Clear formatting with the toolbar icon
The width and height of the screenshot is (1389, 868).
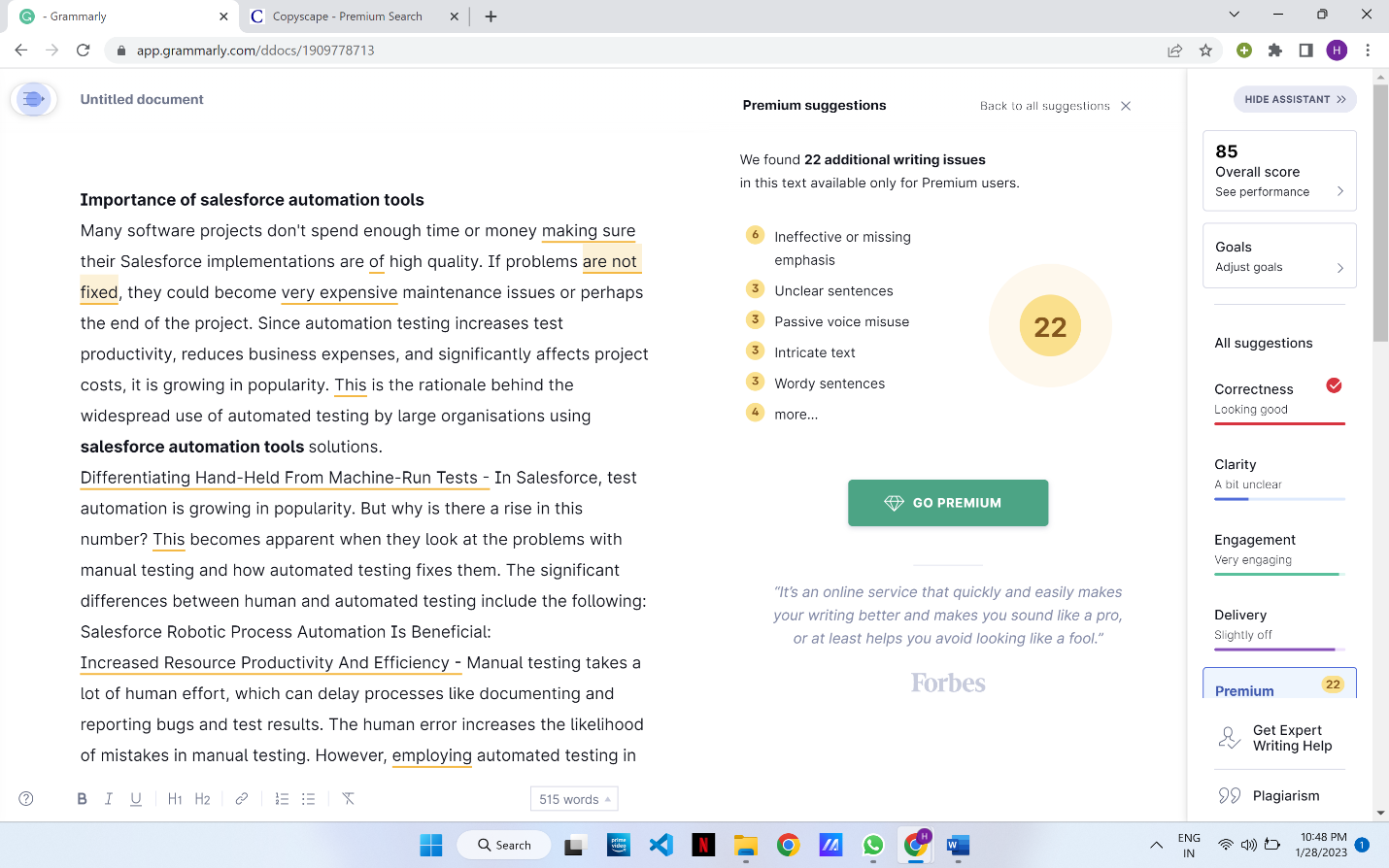[x=348, y=799]
